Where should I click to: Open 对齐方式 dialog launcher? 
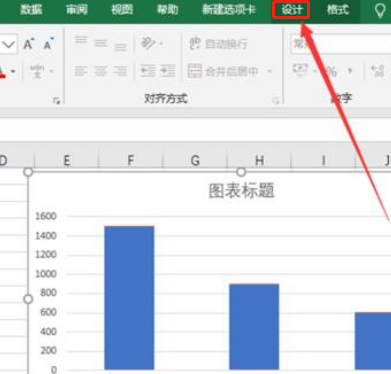tap(276, 100)
